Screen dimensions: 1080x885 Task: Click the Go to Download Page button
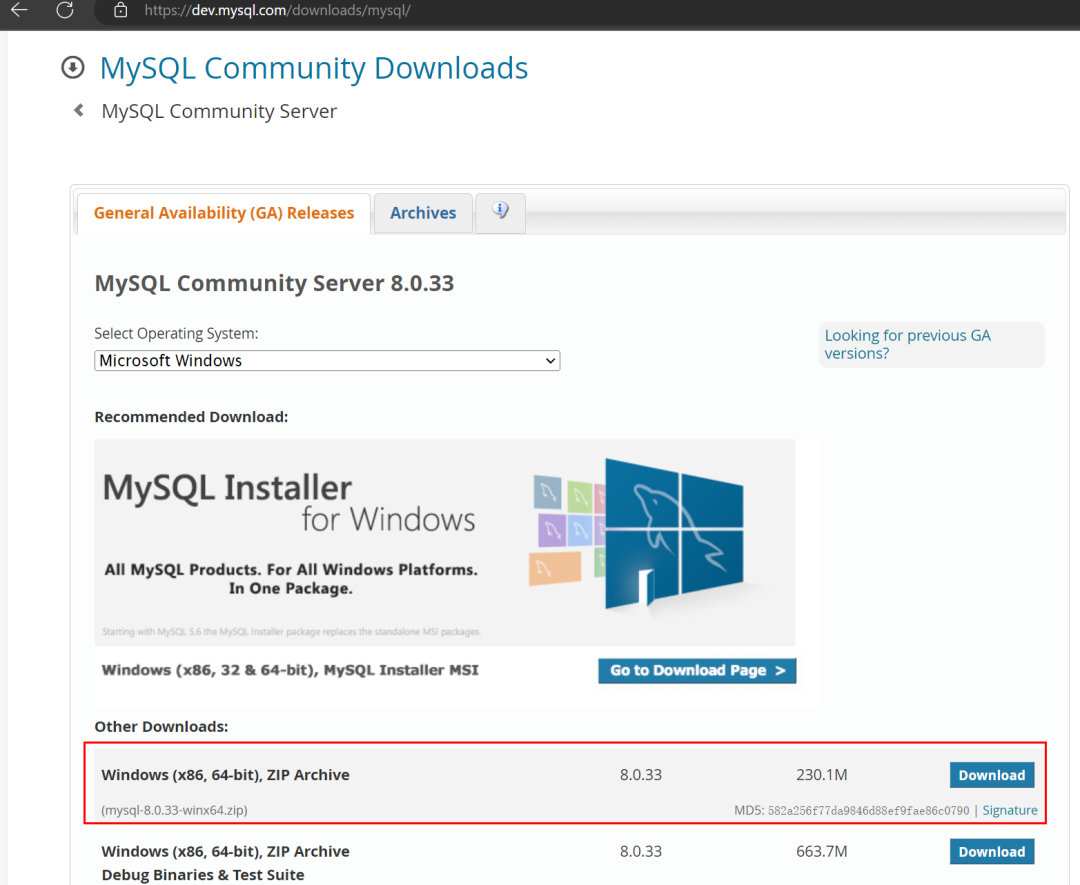tap(697, 670)
